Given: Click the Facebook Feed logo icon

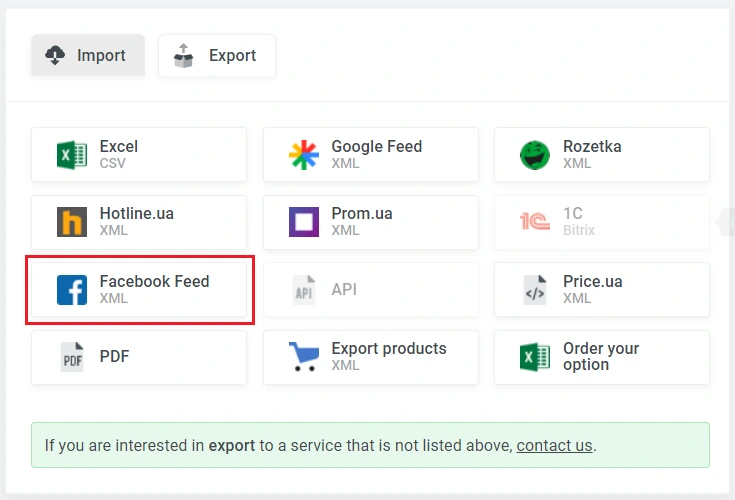Looking at the screenshot, I should pyautogui.click(x=72, y=290).
